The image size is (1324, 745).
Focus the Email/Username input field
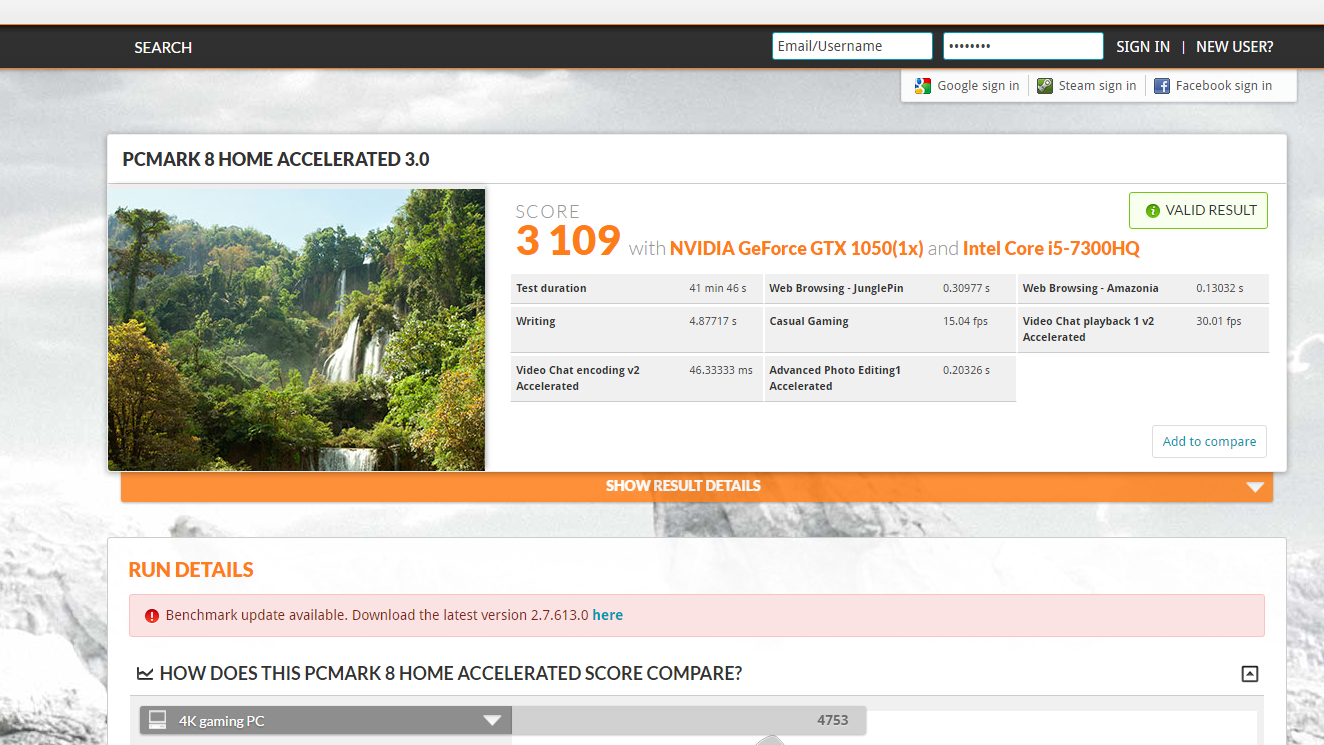pos(852,46)
